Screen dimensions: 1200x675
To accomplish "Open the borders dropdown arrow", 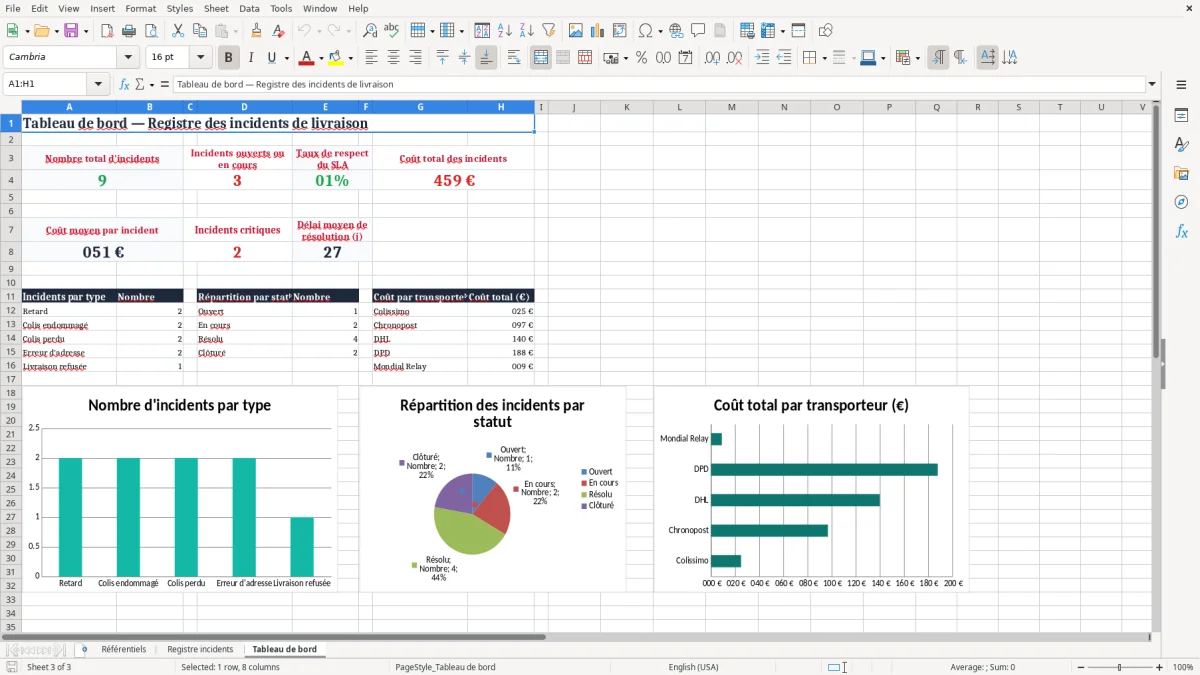I will [824, 58].
